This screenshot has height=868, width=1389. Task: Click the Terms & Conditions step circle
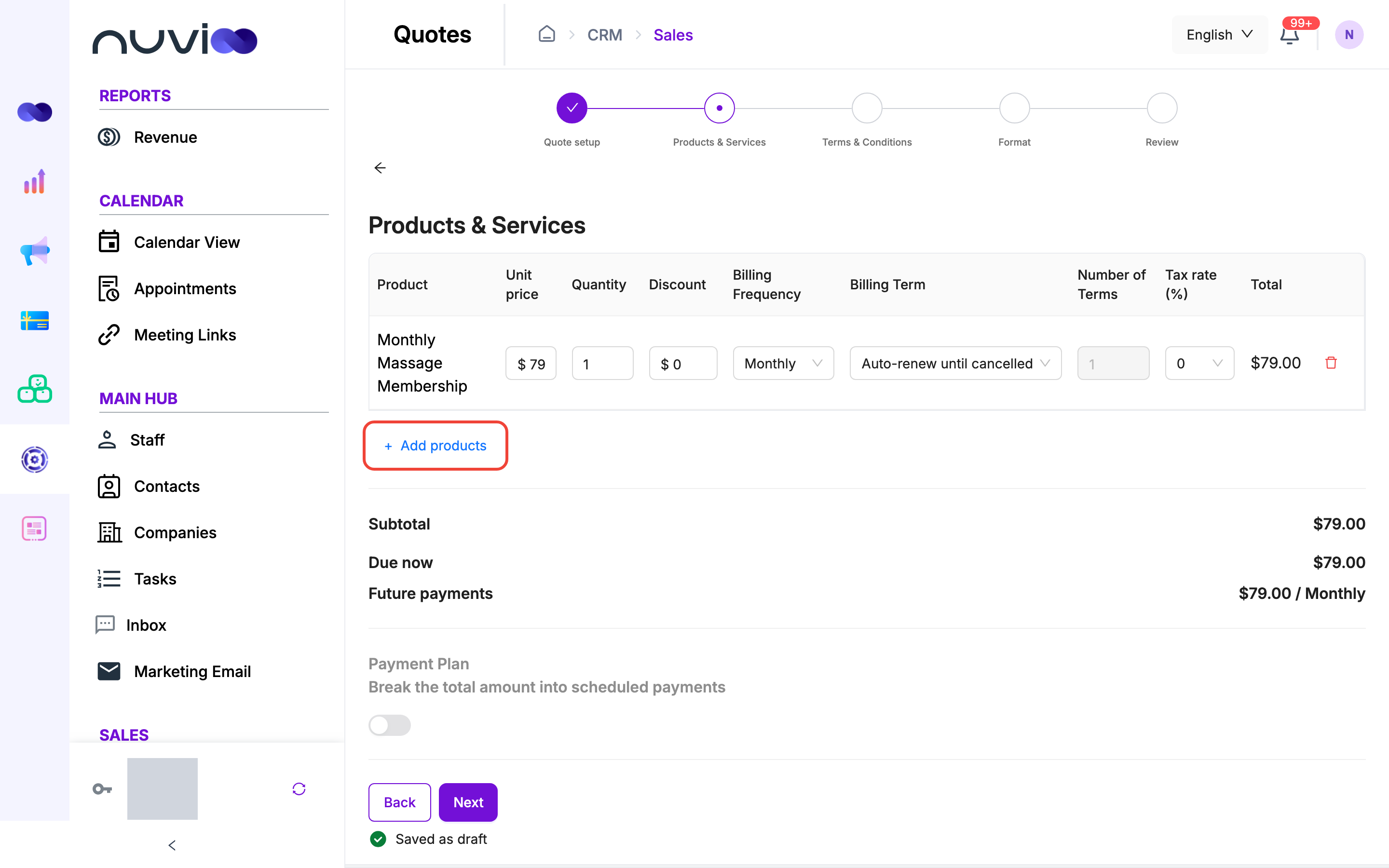click(x=867, y=108)
